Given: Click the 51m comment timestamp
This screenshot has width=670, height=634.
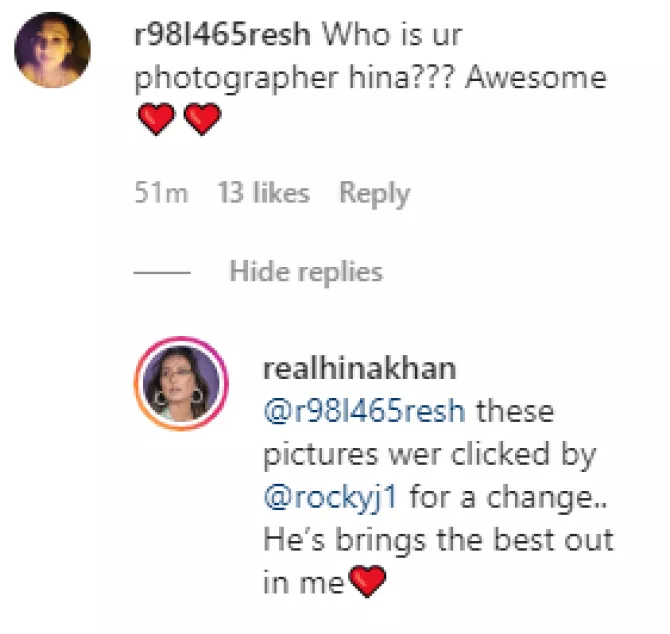Looking at the screenshot, I should tap(161, 193).
